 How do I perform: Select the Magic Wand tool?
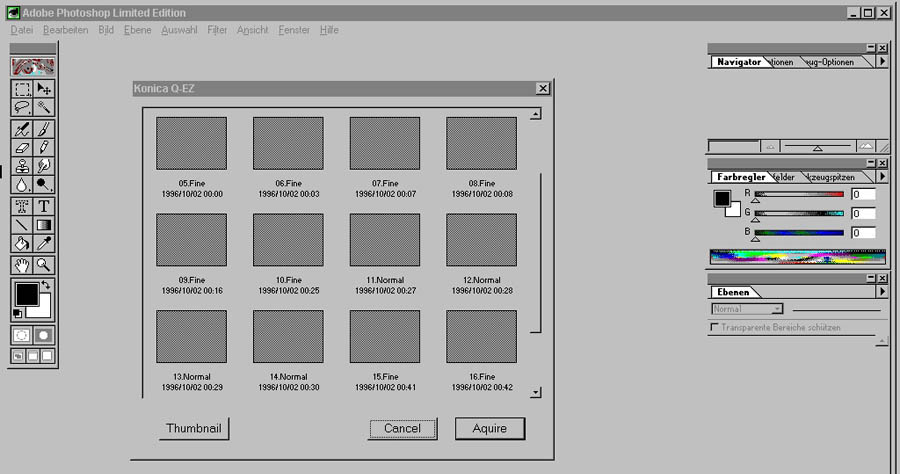(44, 107)
